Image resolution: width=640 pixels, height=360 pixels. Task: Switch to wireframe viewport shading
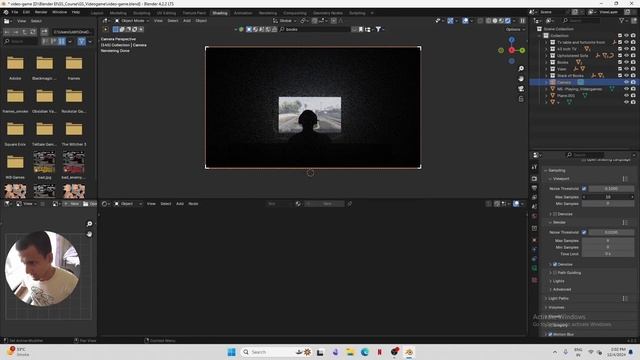tap(489, 20)
